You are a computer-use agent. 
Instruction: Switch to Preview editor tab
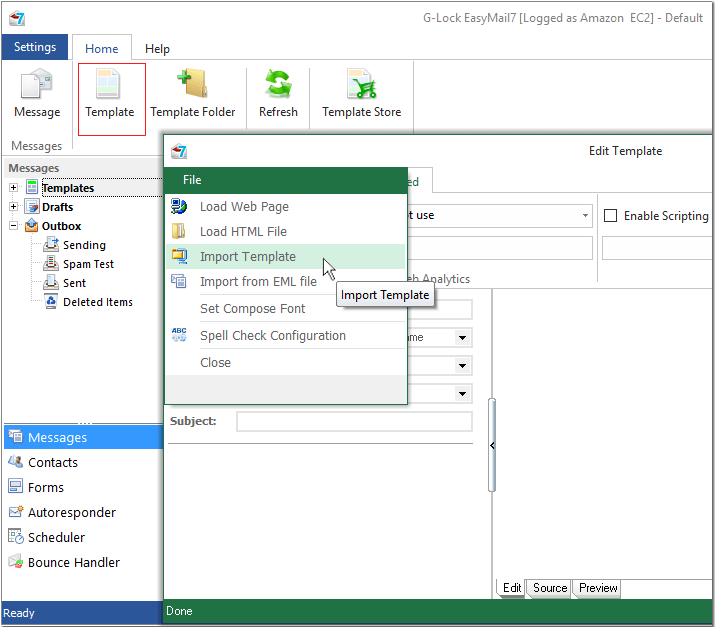pyautogui.click(x=598, y=588)
